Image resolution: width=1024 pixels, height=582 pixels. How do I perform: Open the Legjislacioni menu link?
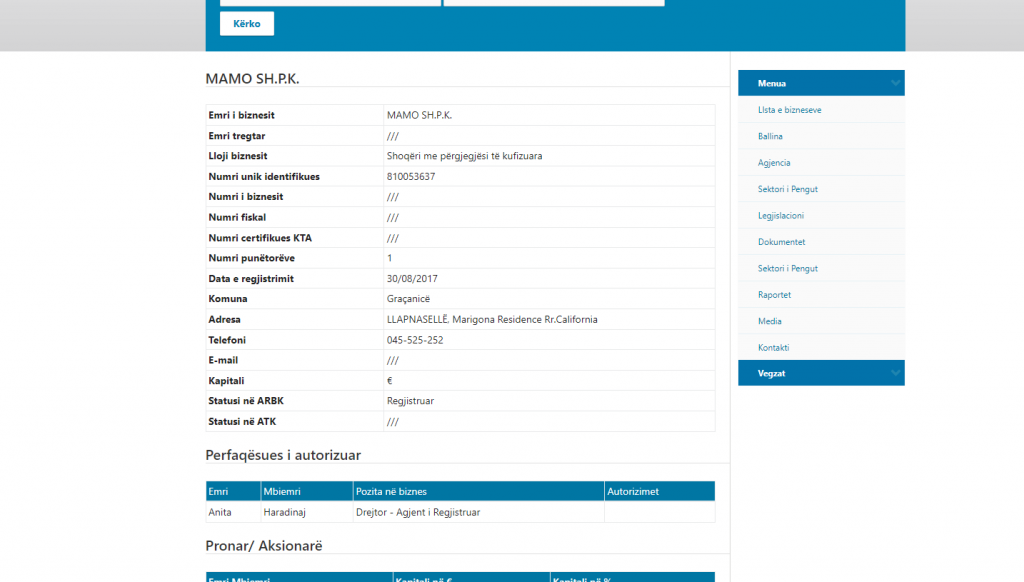[x=781, y=216]
